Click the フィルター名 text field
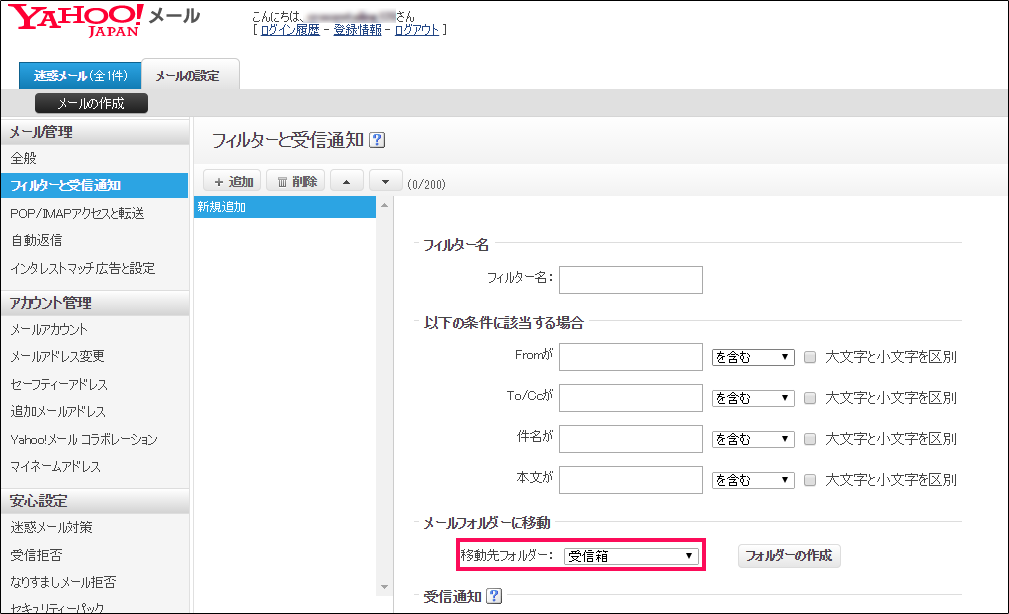This screenshot has height=614, width=1009. point(631,279)
